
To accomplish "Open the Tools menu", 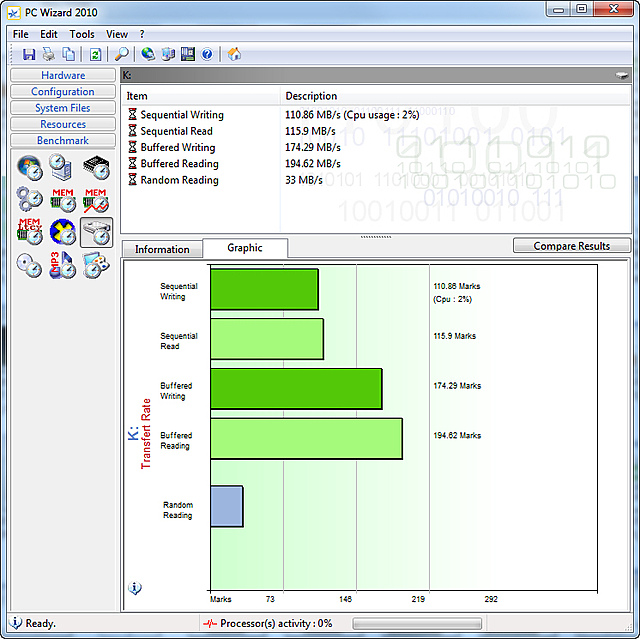I will click(82, 34).
